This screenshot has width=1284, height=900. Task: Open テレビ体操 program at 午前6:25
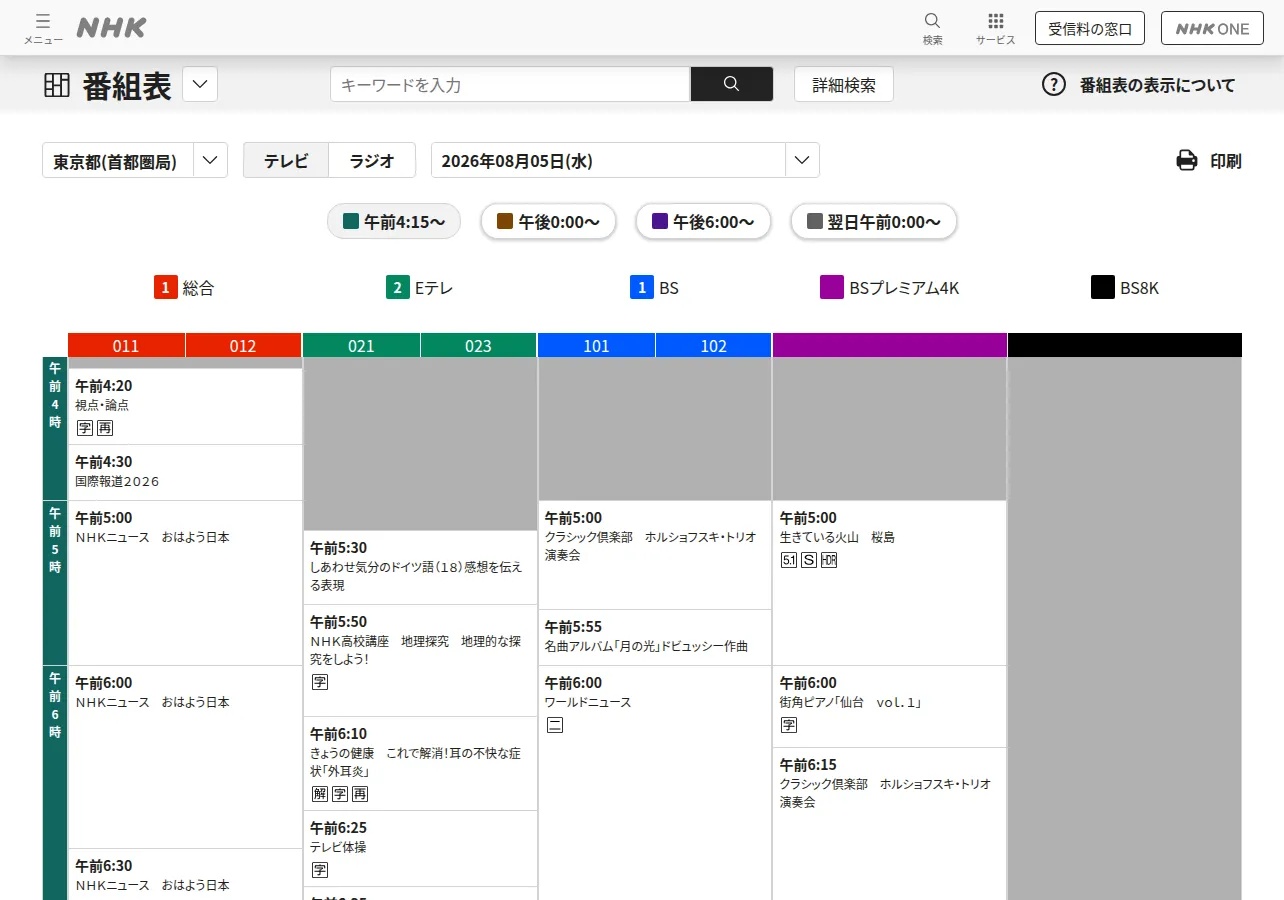[420, 849]
